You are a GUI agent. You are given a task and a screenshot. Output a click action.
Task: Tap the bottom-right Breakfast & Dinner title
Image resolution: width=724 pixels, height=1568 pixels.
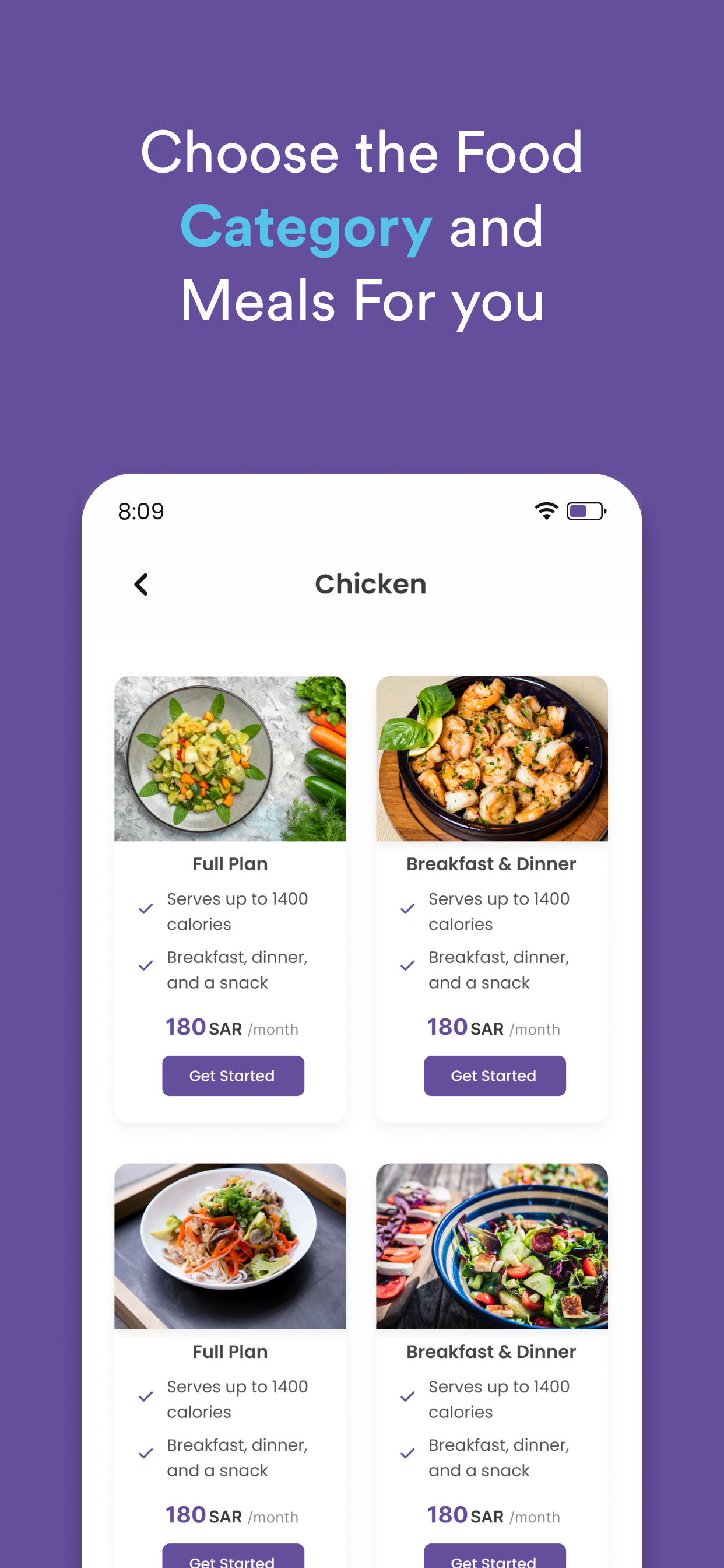coord(491,1352)
